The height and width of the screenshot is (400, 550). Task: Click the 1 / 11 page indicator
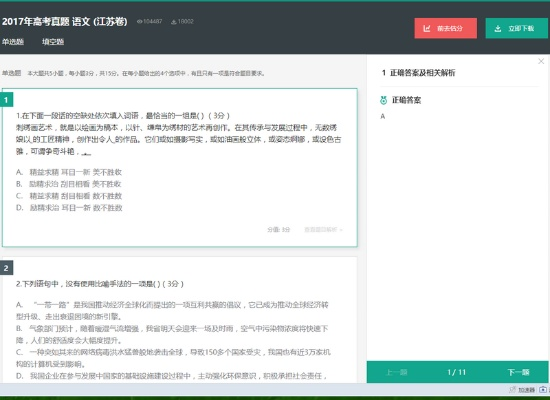click(456, 372)
